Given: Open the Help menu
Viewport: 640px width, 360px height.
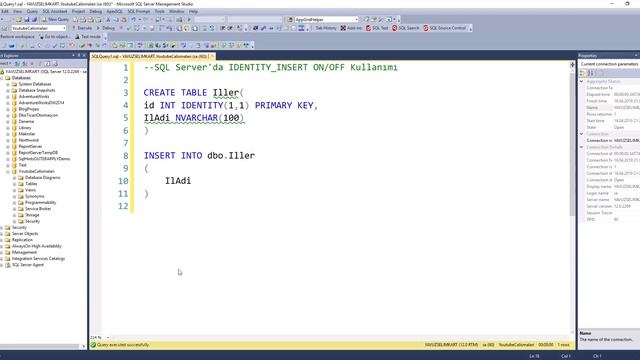Looking at the screenshot, I should [x=193, y=11].
